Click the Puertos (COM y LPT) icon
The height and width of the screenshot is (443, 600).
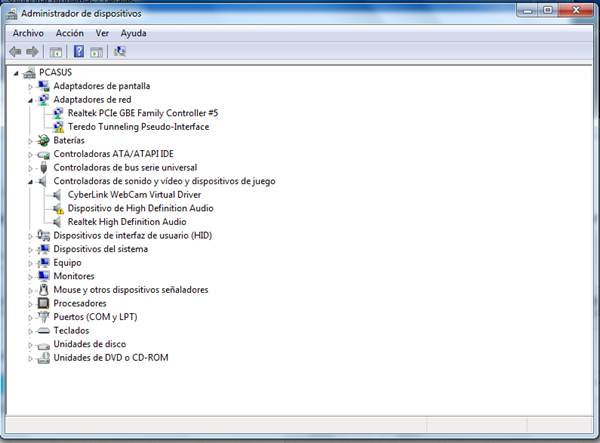[44, 317]
